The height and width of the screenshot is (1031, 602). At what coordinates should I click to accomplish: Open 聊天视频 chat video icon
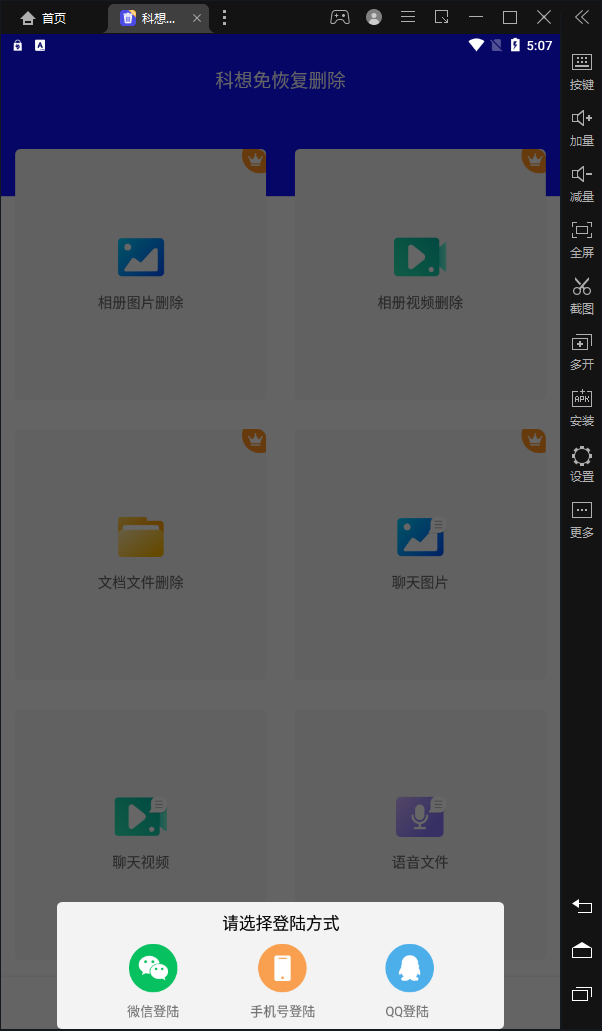point(141,816)
